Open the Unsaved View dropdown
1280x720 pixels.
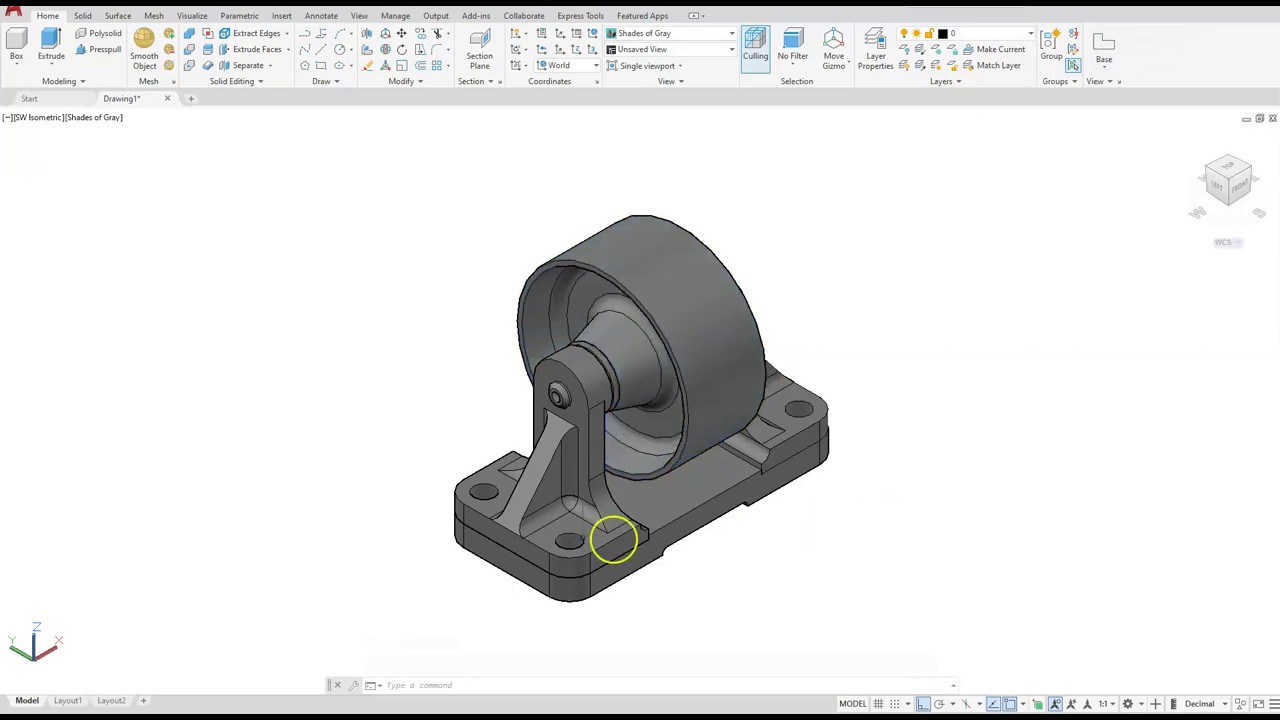(670, 49)
